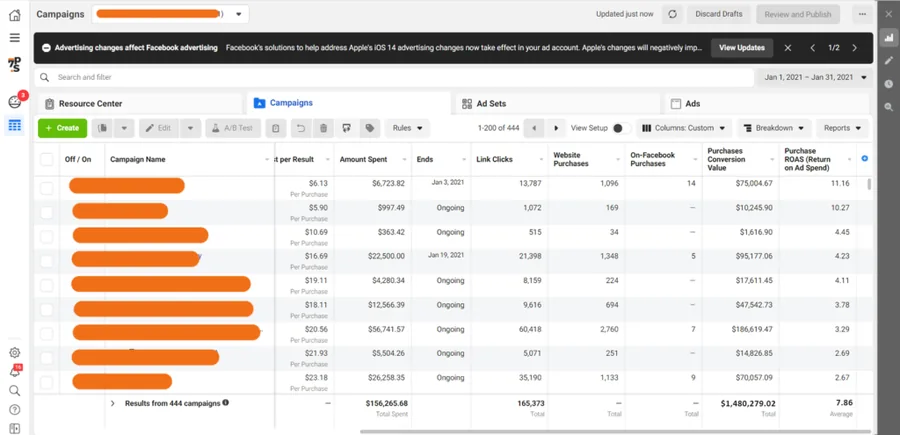
Task: Click the Search and filter field
Action: 394,77
